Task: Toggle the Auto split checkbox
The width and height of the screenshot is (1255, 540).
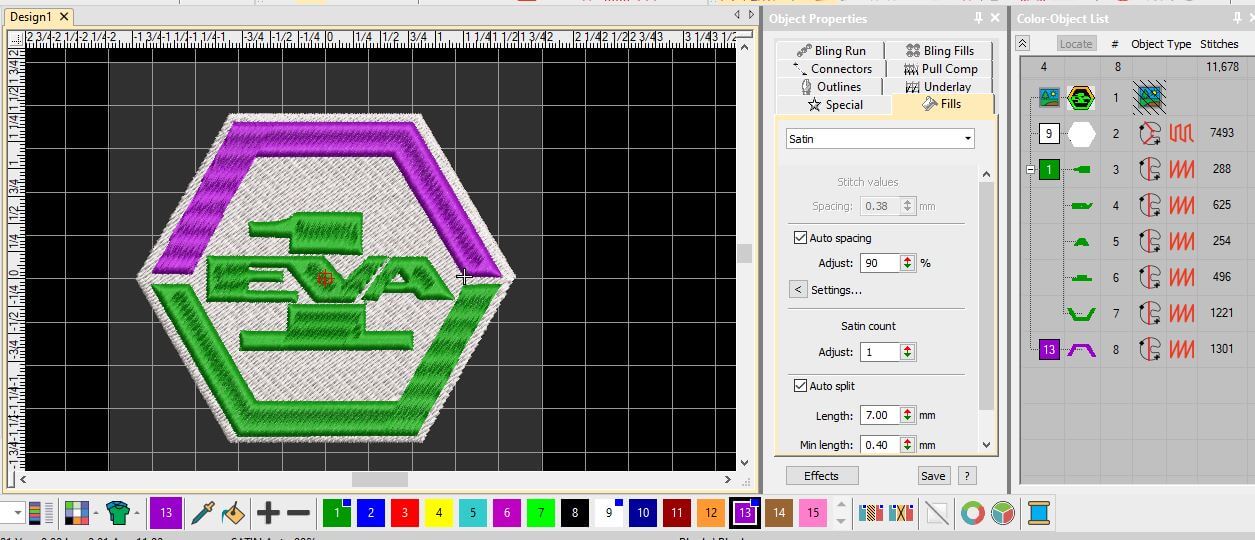Action: pyautogui.click(x=800, y=386)
